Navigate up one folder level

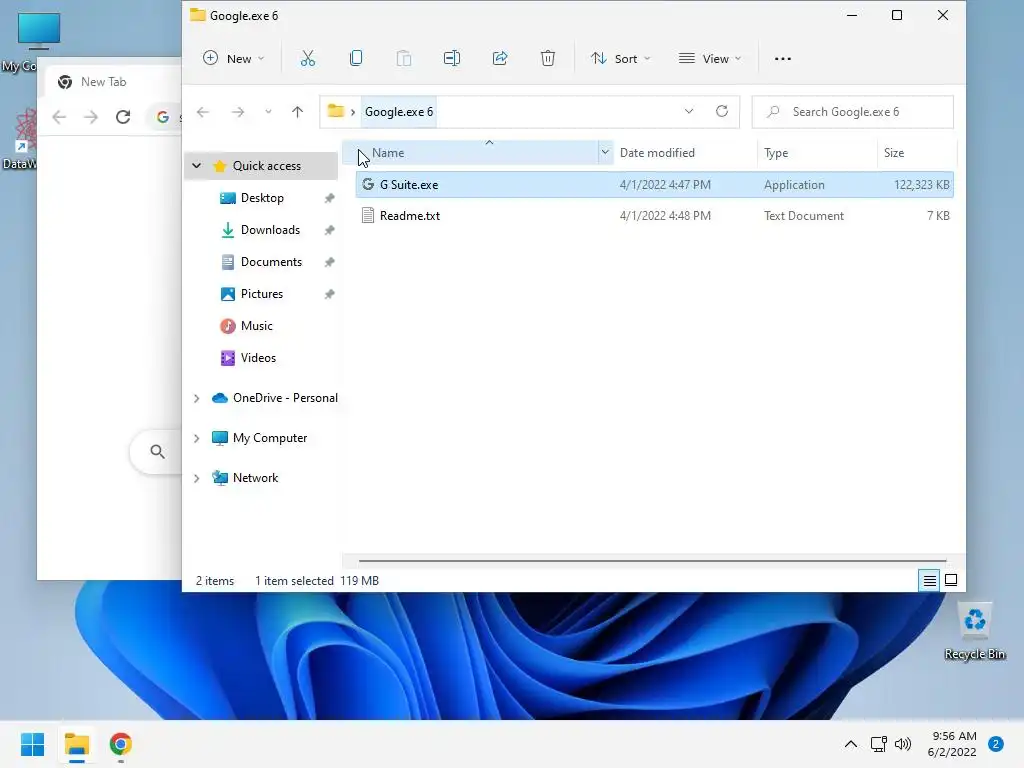pos(297,112)
